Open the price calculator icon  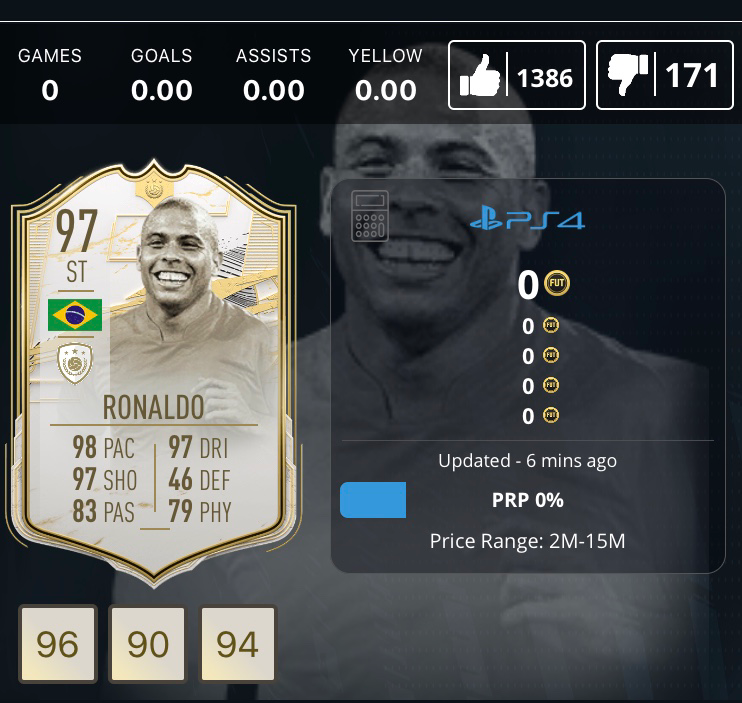[x=370, y=216]
